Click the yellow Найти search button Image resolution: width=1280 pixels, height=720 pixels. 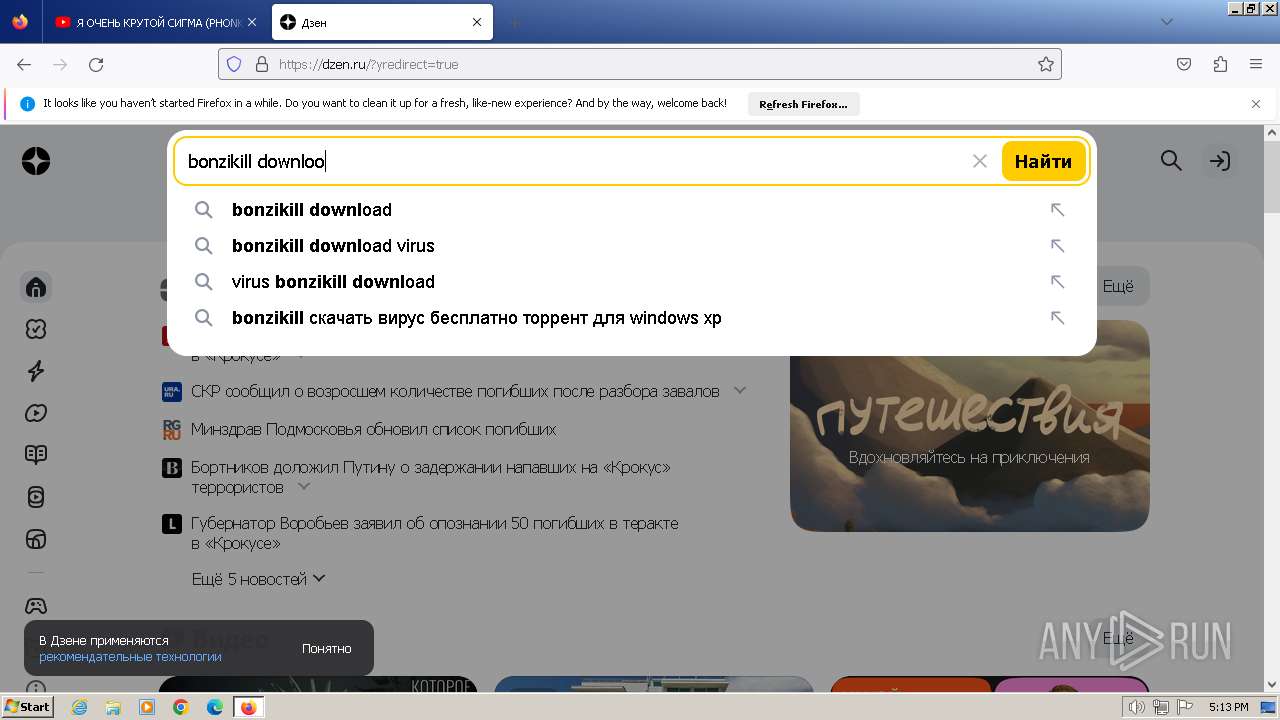coord(1043,161)
